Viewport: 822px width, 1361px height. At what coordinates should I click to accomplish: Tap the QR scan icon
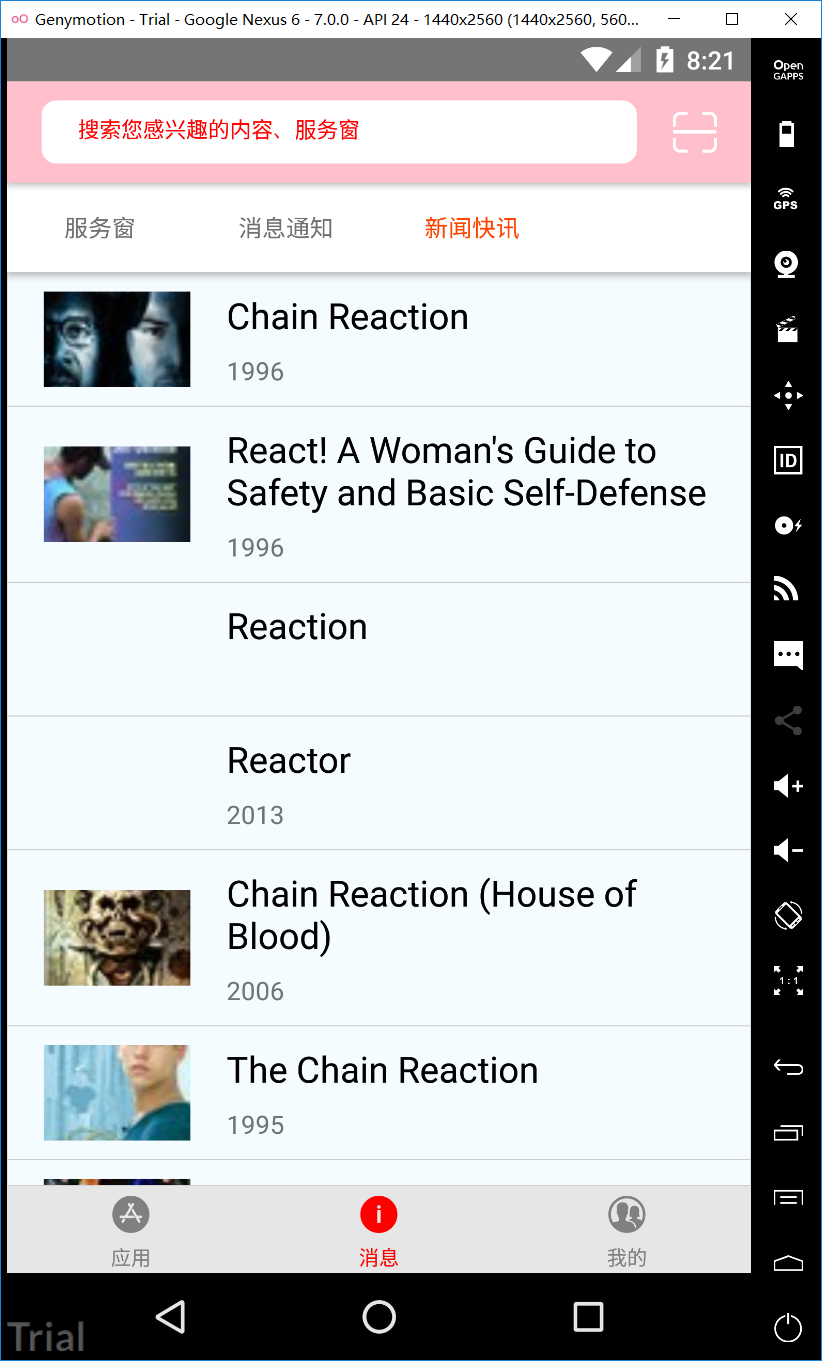coord(694,132)
